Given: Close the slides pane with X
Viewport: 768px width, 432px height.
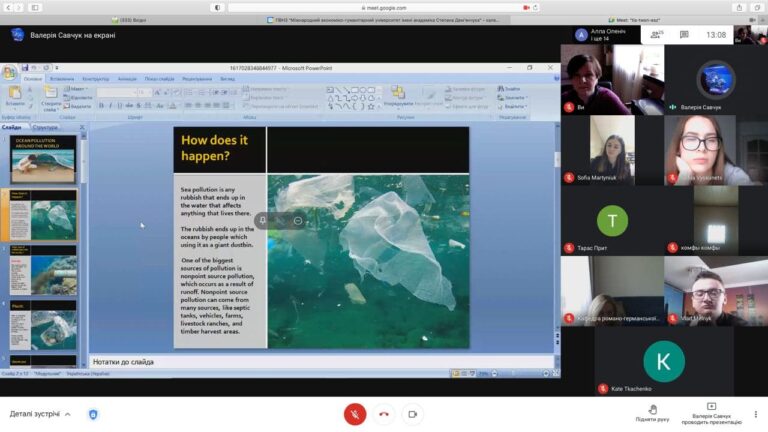Looking at the screenshot, I should [82, 127].
